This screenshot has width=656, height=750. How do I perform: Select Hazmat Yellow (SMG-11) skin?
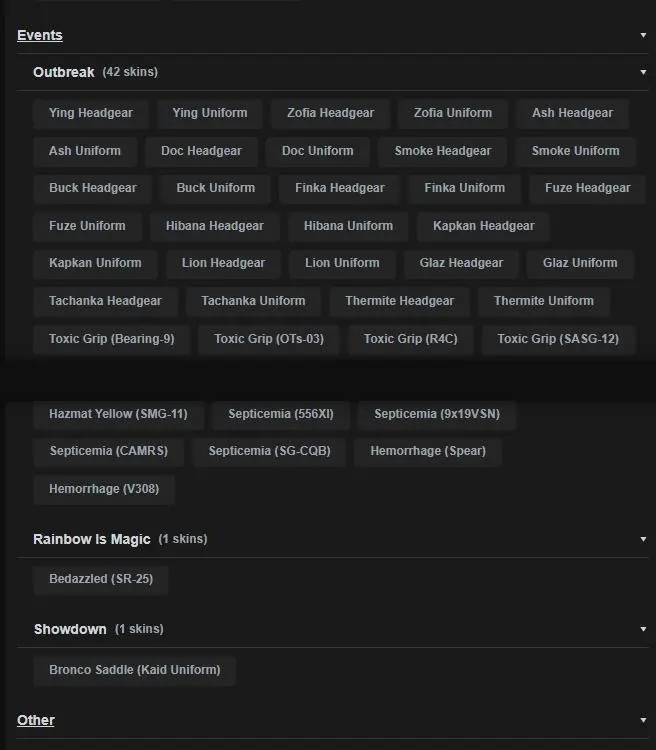click(x=118, y=414)
